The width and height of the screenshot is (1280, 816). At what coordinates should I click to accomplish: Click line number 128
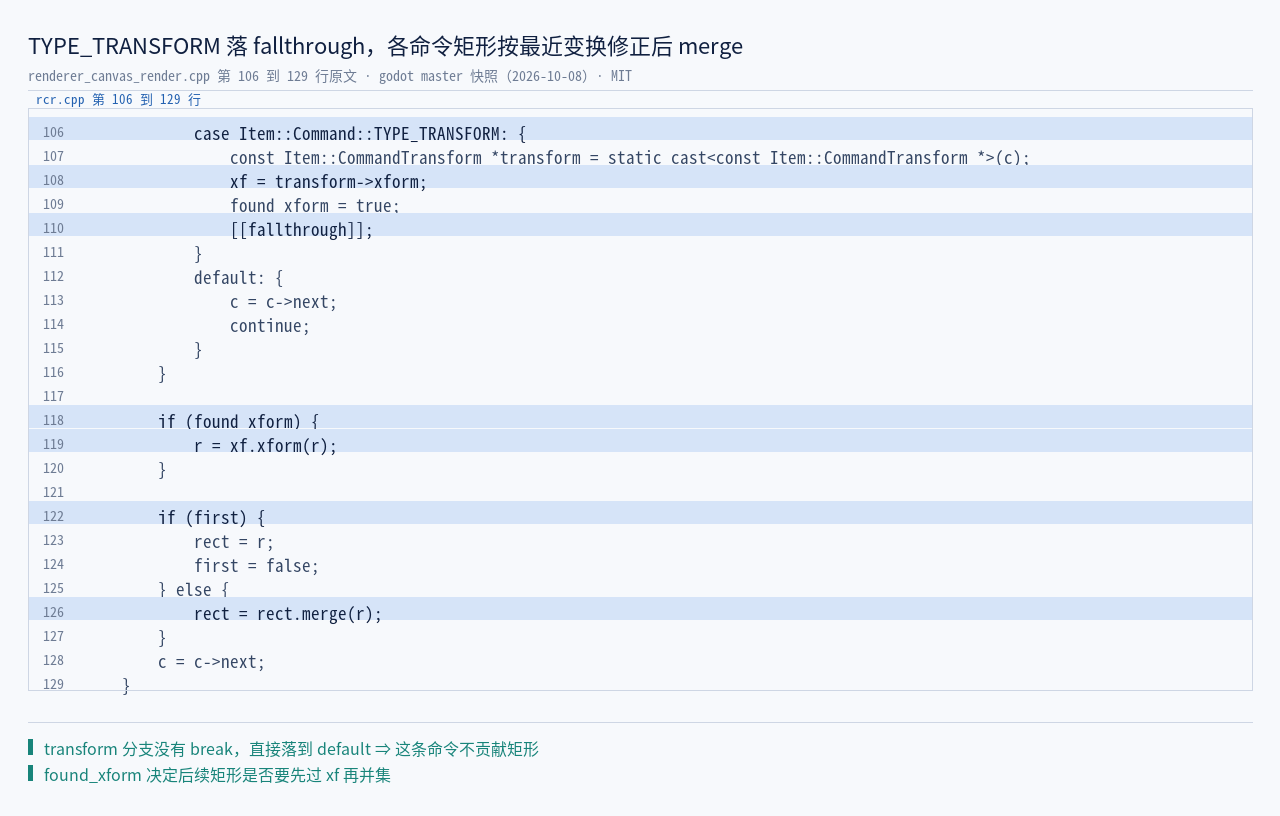point(53,661)
